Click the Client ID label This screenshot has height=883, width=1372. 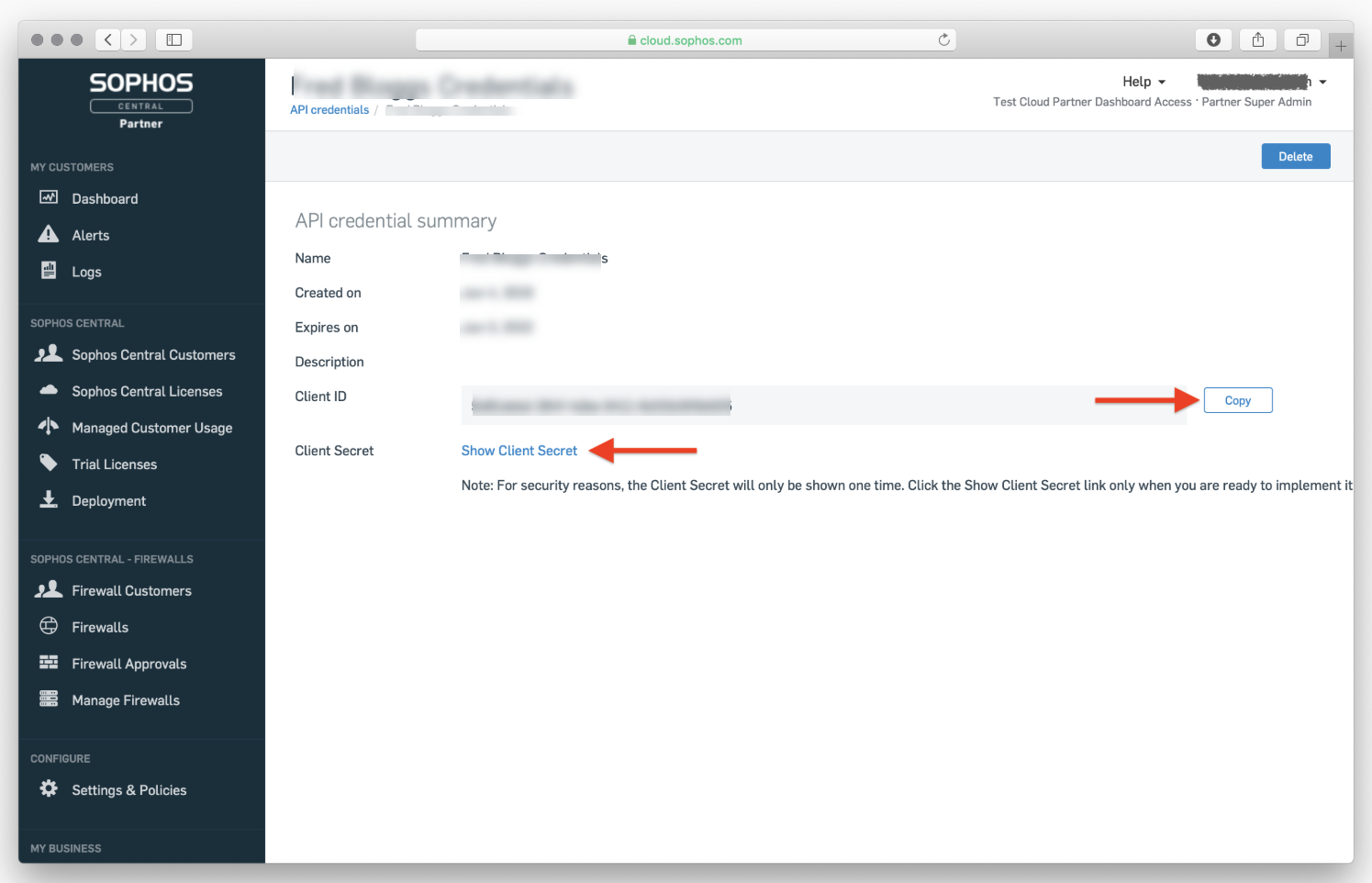320,397
